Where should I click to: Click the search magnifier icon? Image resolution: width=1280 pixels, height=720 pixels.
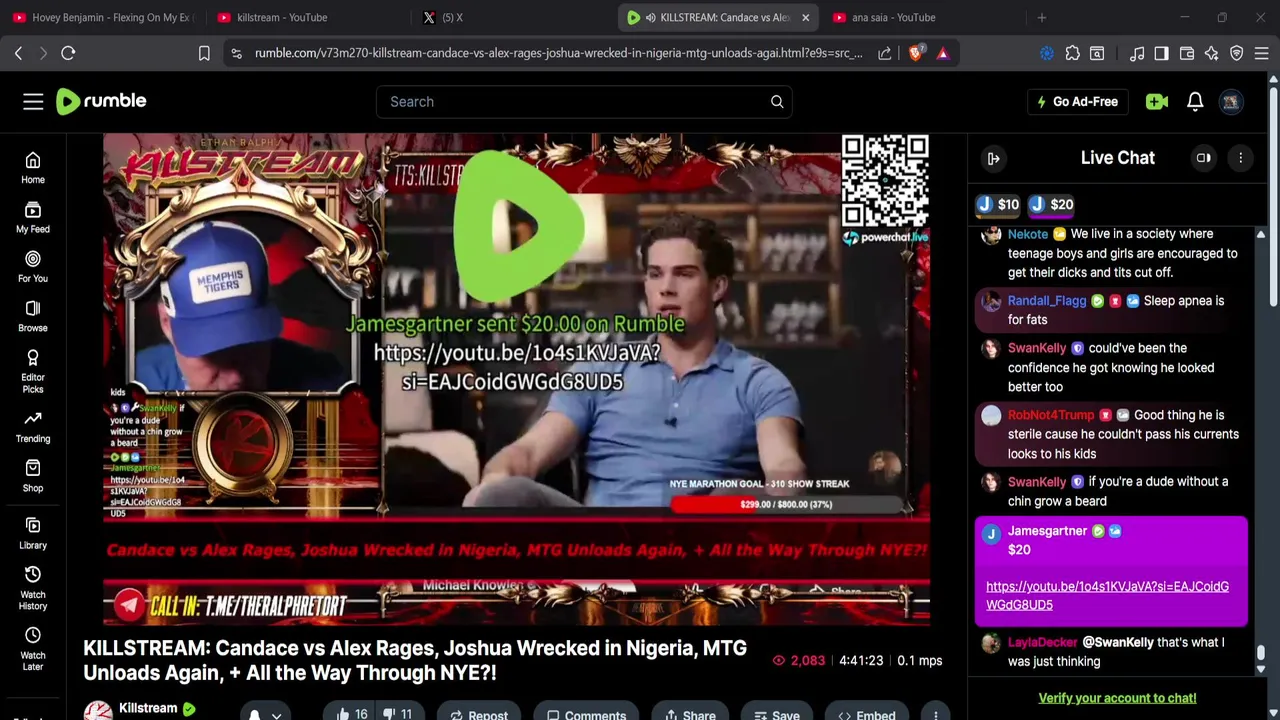(777, 101)
